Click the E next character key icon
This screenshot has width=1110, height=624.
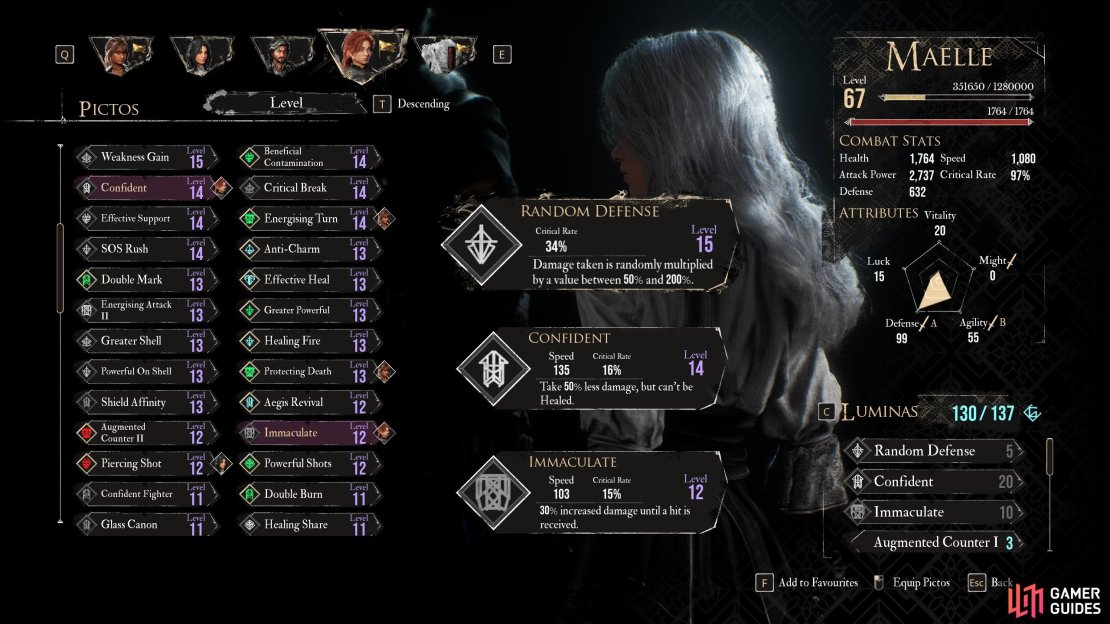502,55
